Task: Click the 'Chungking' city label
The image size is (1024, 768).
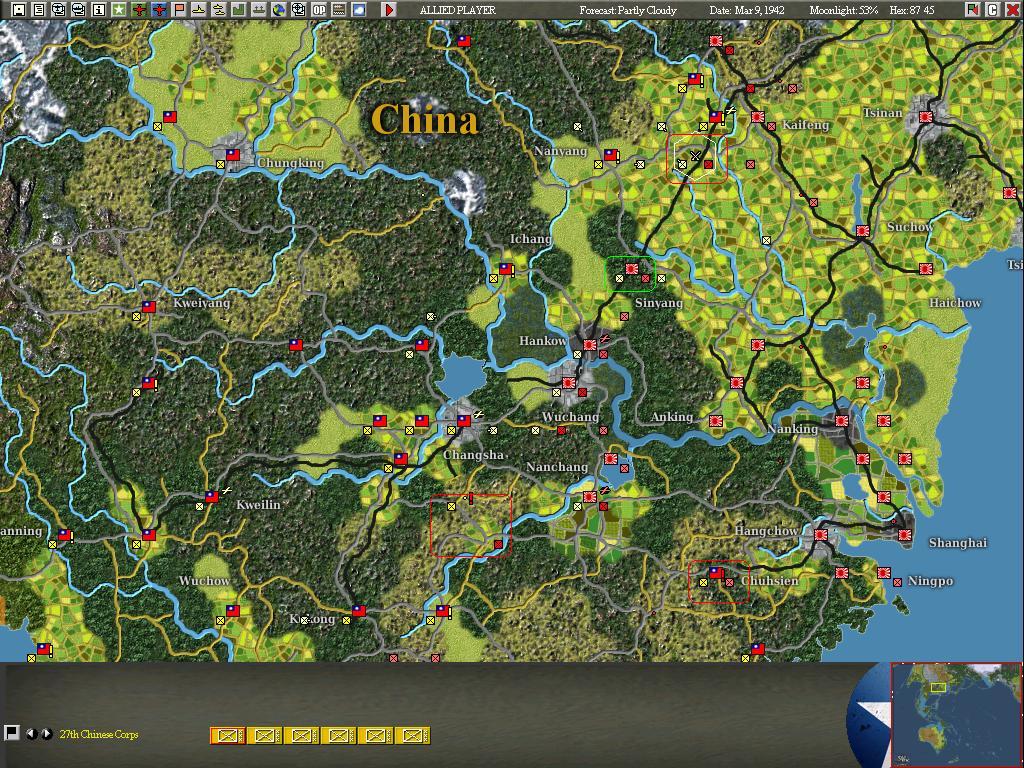Action: (x=290, y=162)
